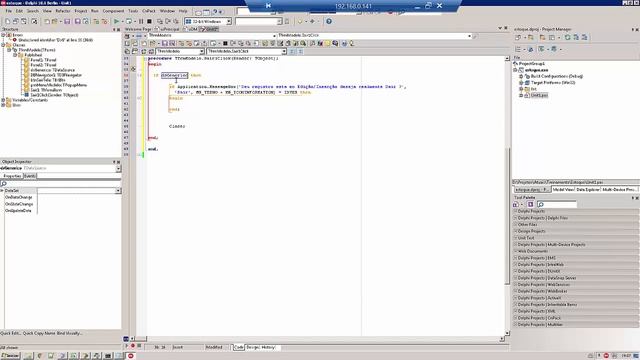The image size is (640, 360).
Task: Expand the Variables/Constants node
Action: (x=3, y=100)
